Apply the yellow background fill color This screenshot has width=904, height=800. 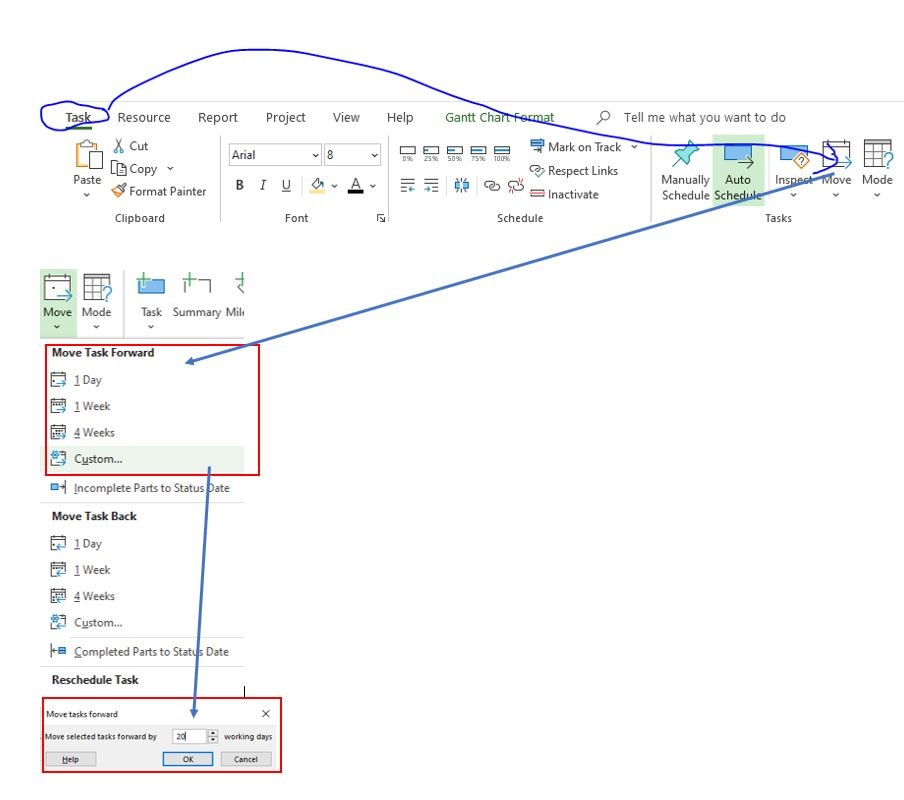tap(318, 185)
